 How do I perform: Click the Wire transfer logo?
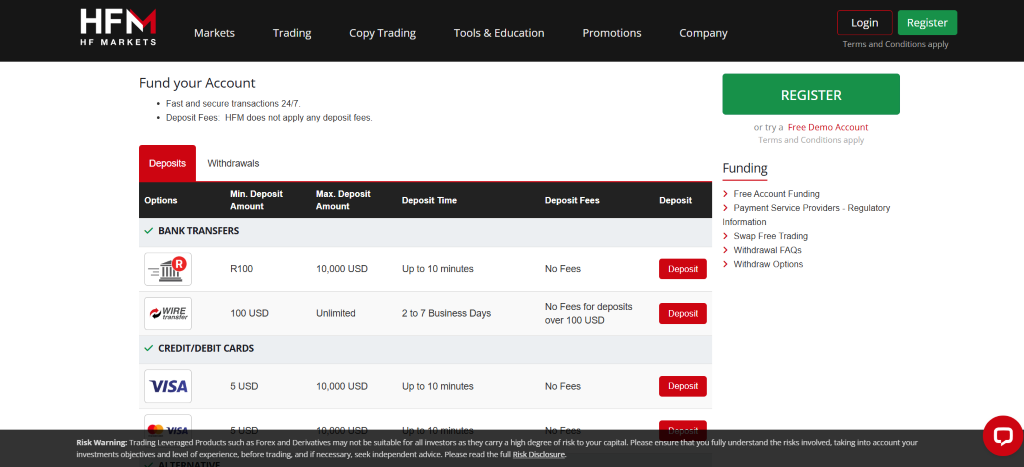168,314
